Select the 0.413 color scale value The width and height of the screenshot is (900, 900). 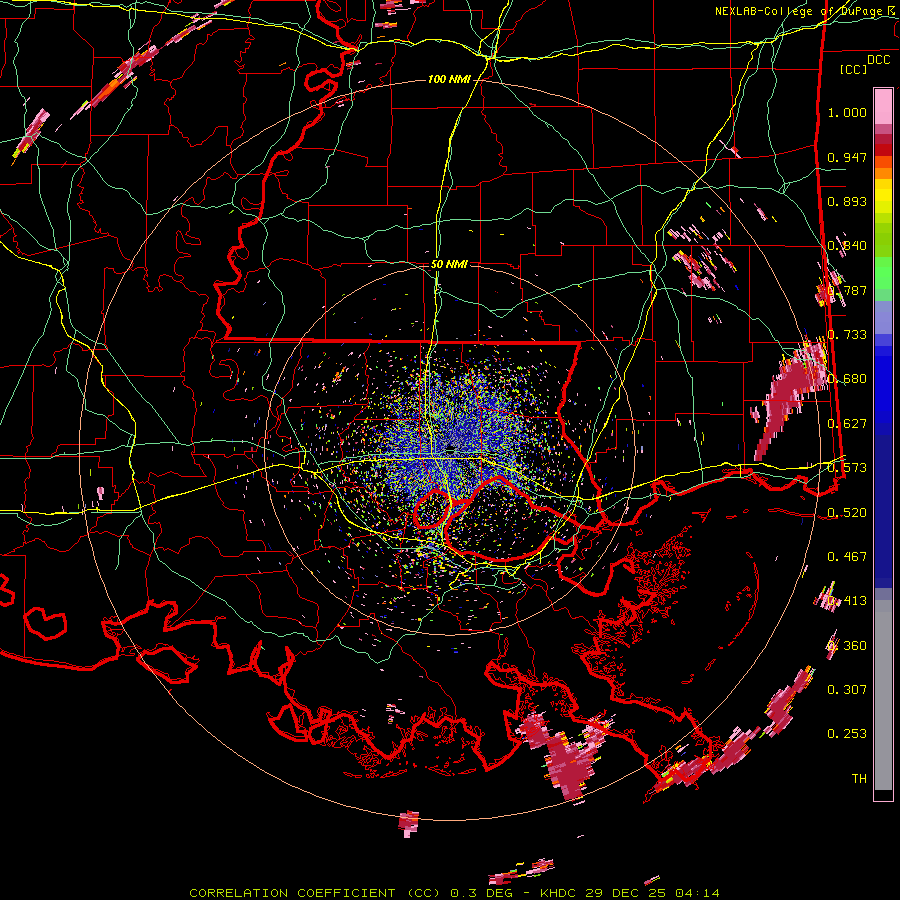tap(847, 601)
